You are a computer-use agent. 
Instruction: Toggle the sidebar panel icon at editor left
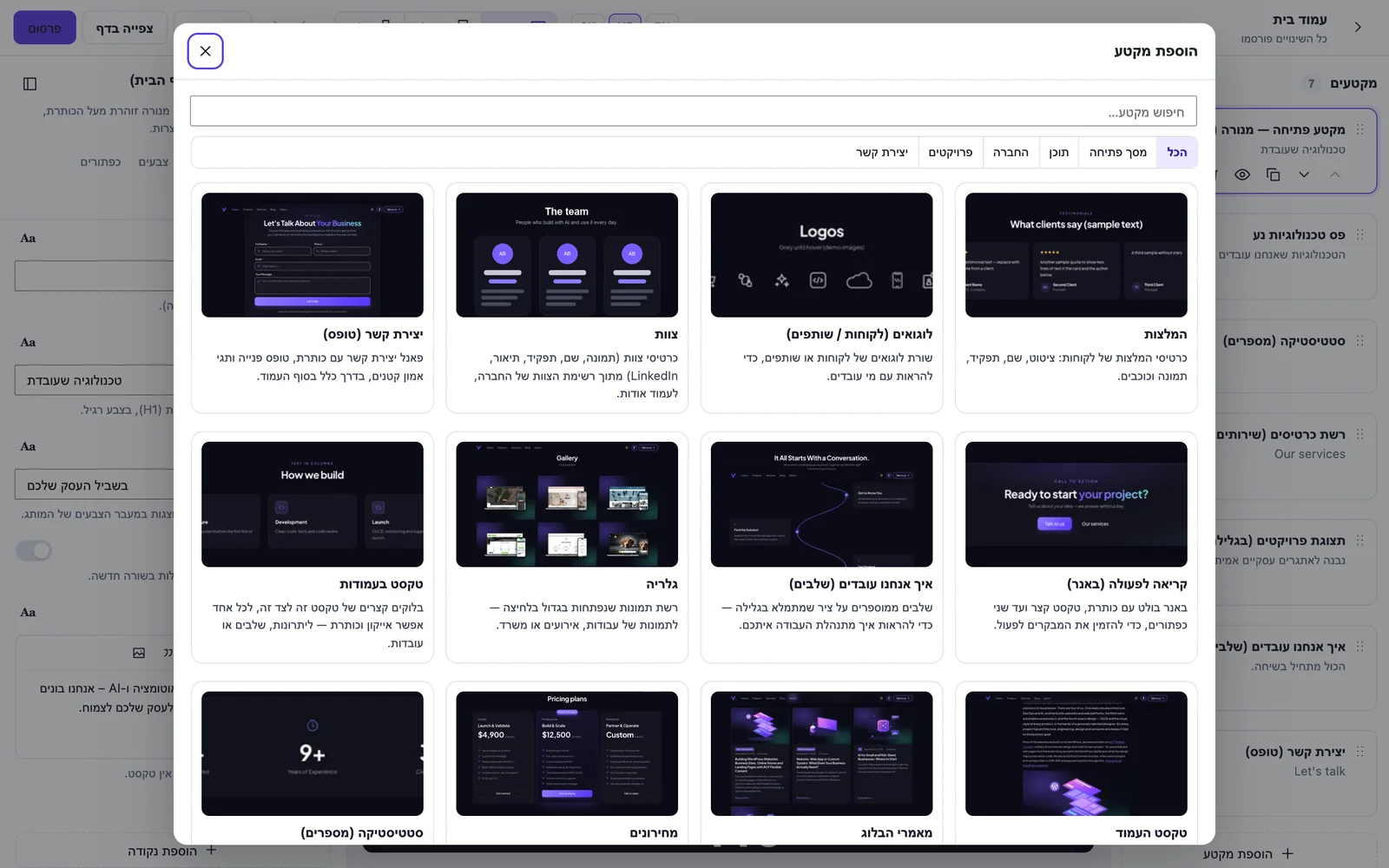point(30,83)
